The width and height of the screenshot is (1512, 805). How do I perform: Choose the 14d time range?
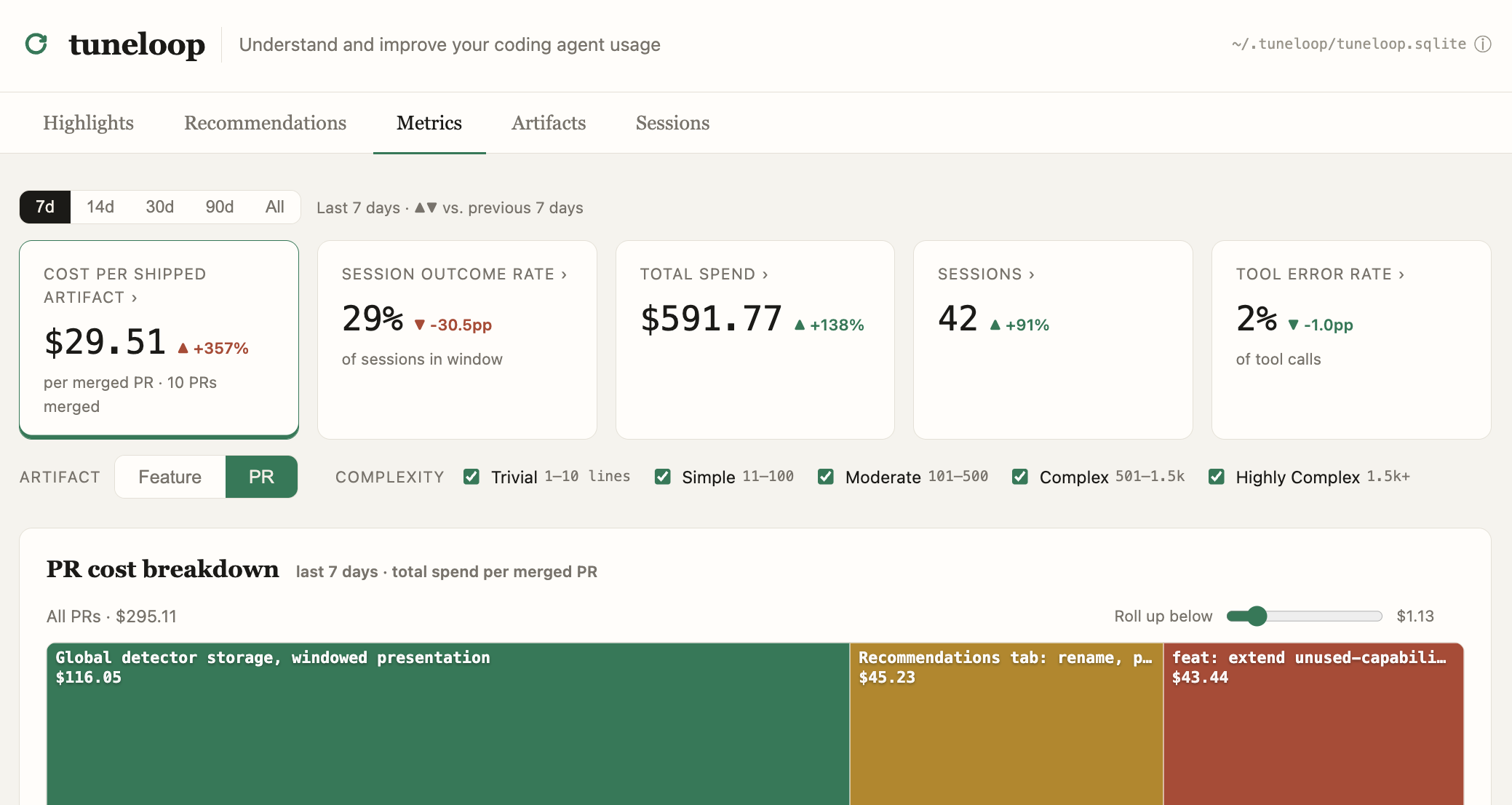[x=100, y=207]
